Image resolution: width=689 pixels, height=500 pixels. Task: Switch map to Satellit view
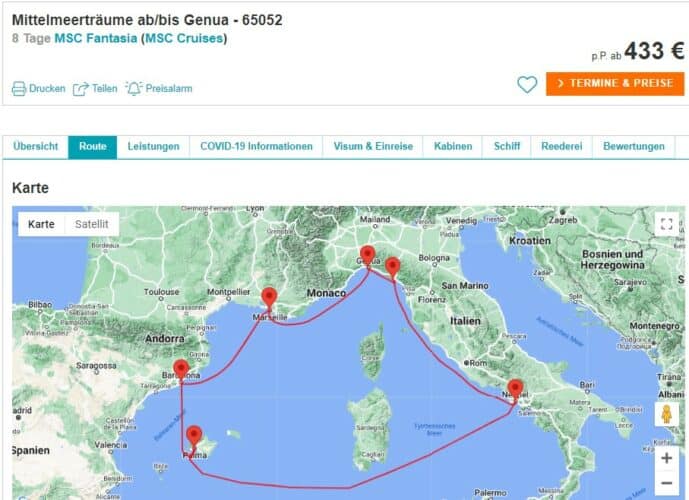[92, 224]
